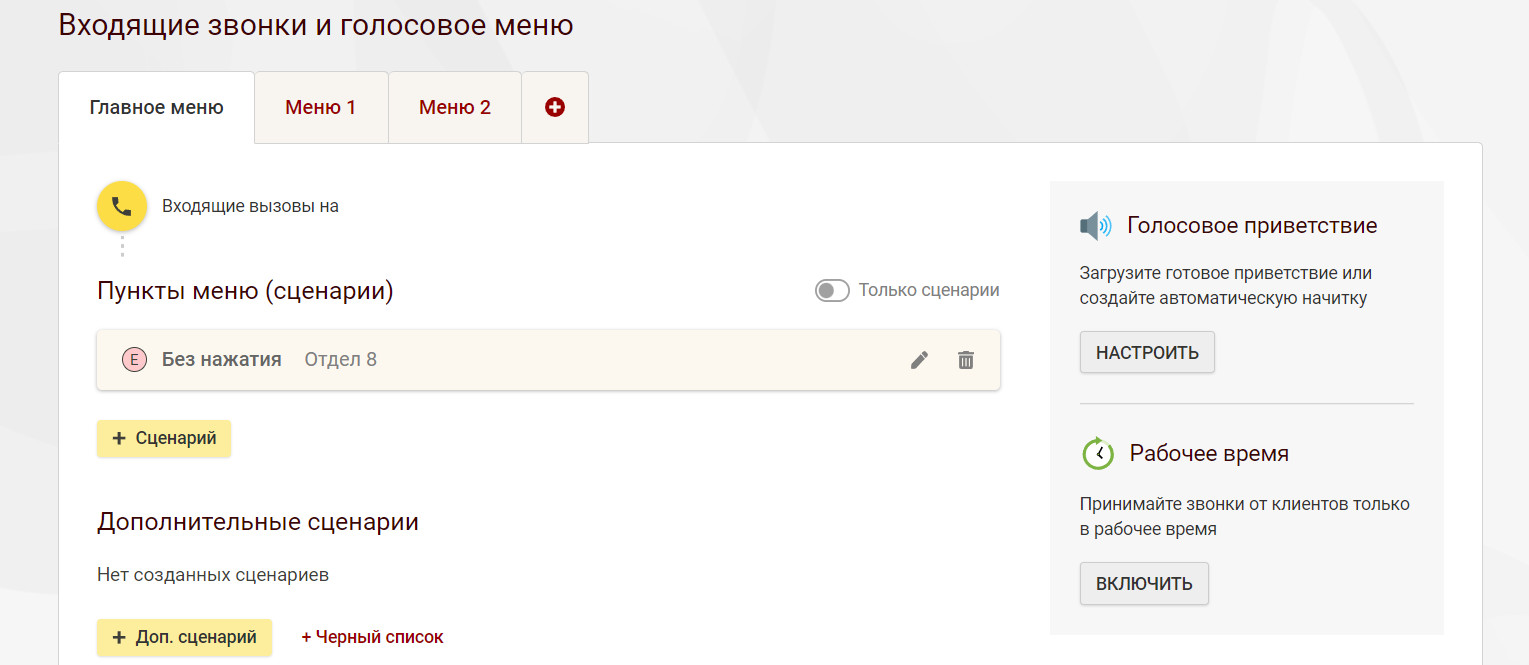This screenshot has width=1529, height=665.
Task: Click the plus icon to add a menu tab
Action: coord(555,108)
